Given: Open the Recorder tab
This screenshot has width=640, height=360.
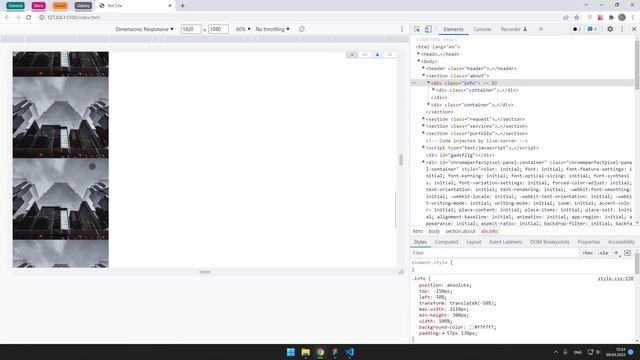Looking at the screenshot, I should 513,29.
